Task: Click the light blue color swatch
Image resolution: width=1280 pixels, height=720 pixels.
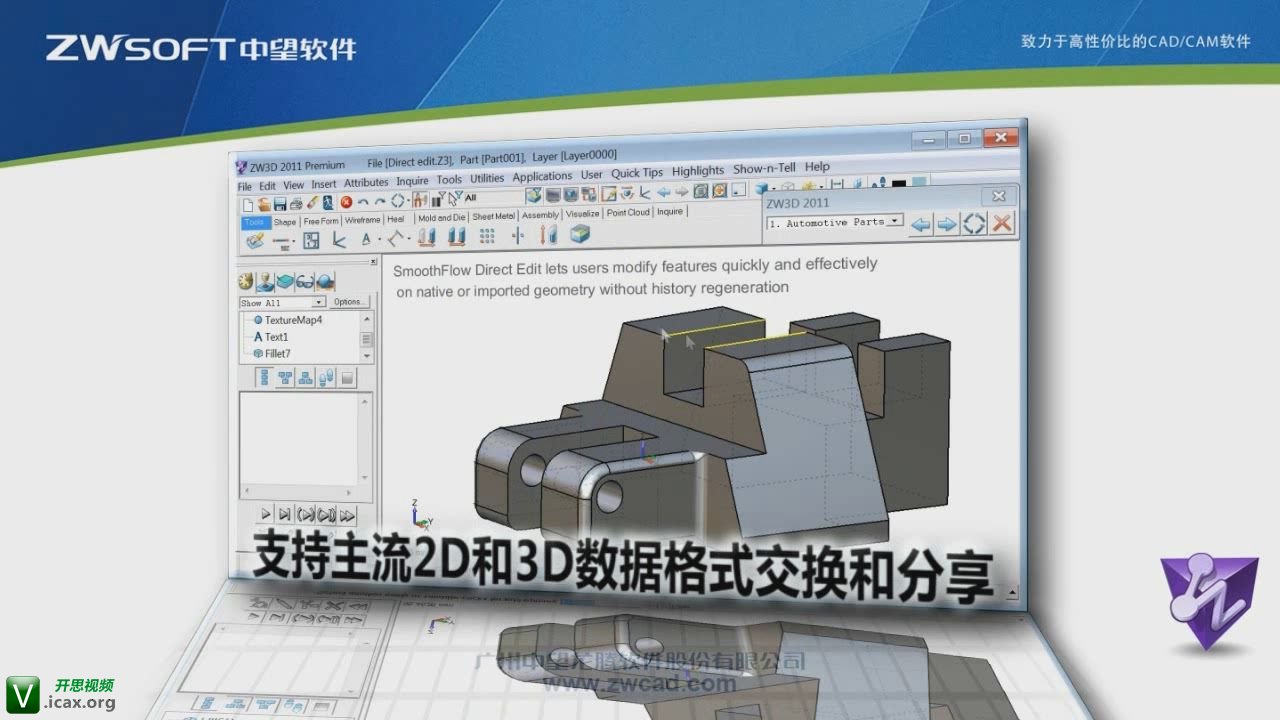Action: click(x=919, y=182)
